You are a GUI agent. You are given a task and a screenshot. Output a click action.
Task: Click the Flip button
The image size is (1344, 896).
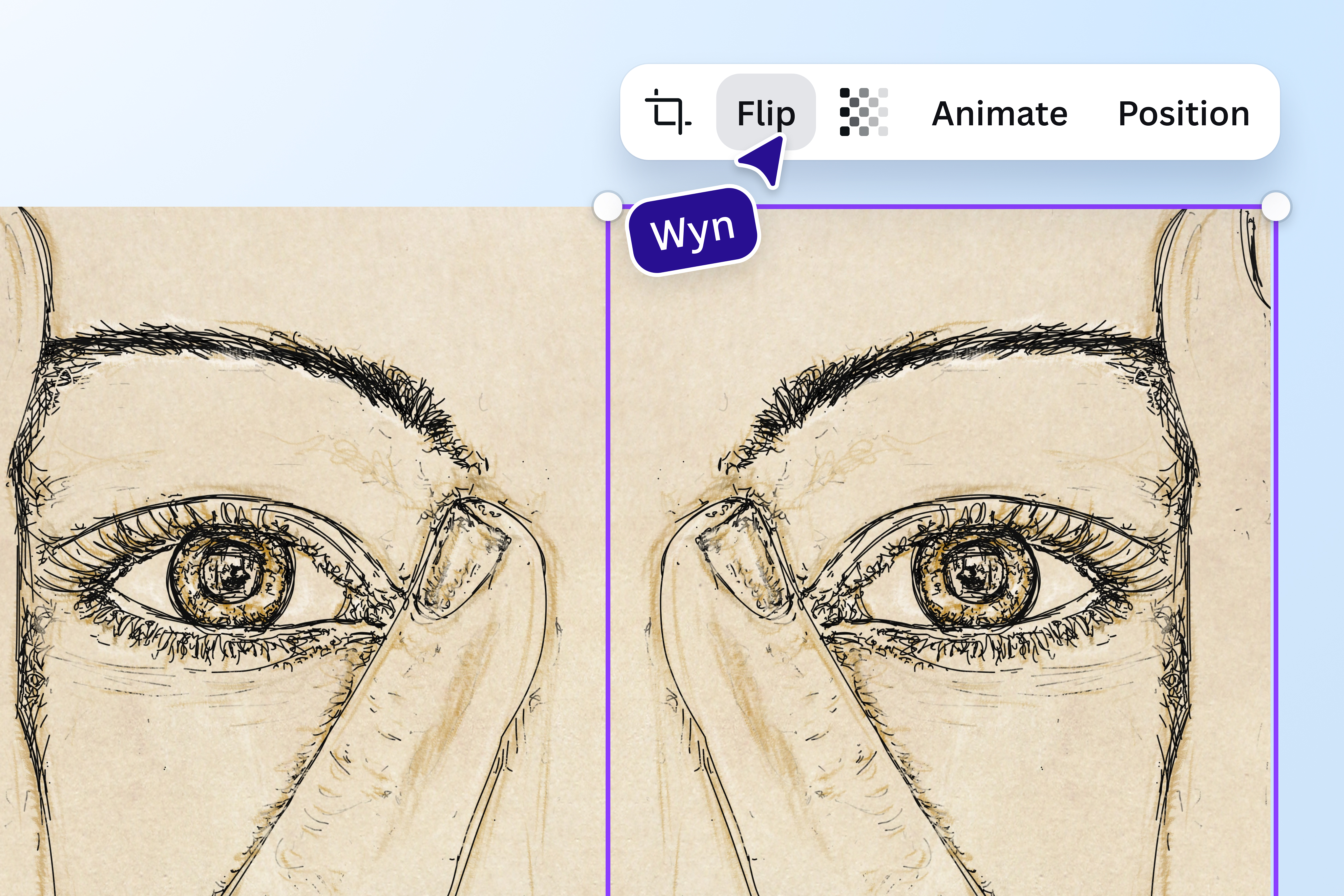pyautogui.click(x=766, y=112)
